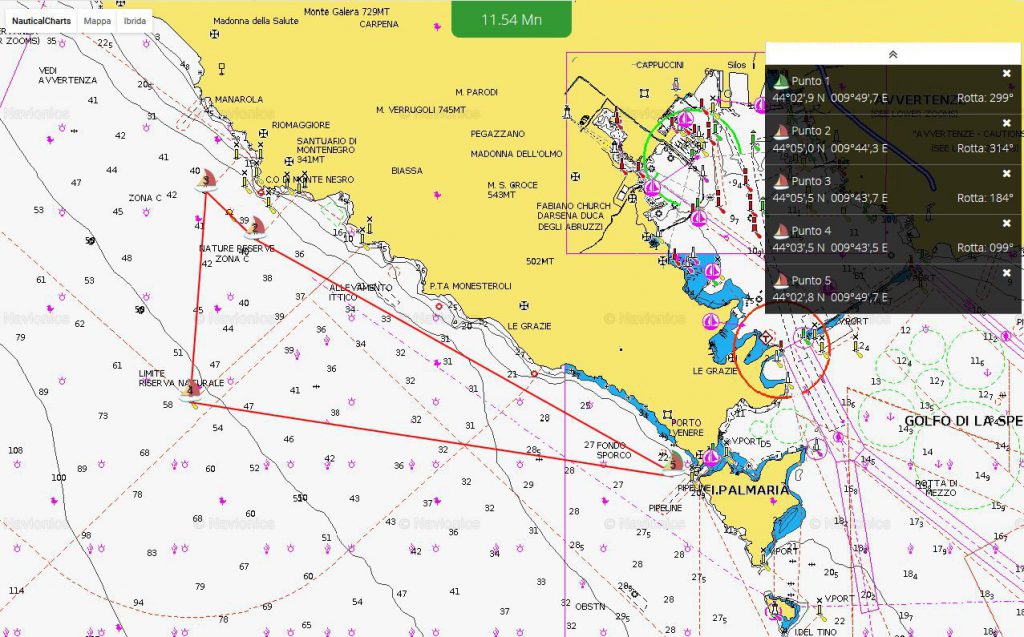Click the magenta marina icon inside green circle
This screenshot has height=637, width=1024.
(685, 120)
